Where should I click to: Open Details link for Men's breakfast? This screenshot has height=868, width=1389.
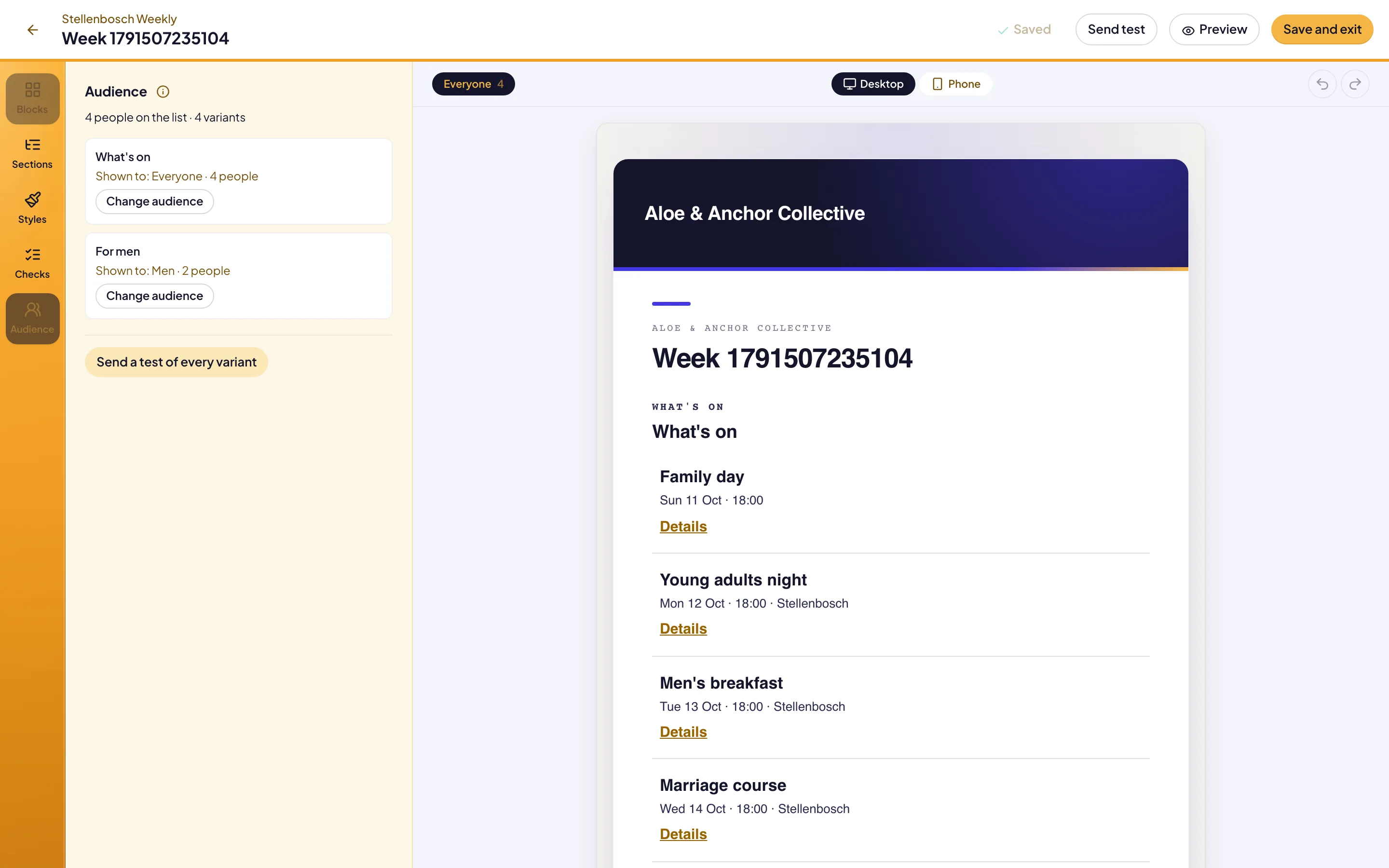click(x=683, y=732)
